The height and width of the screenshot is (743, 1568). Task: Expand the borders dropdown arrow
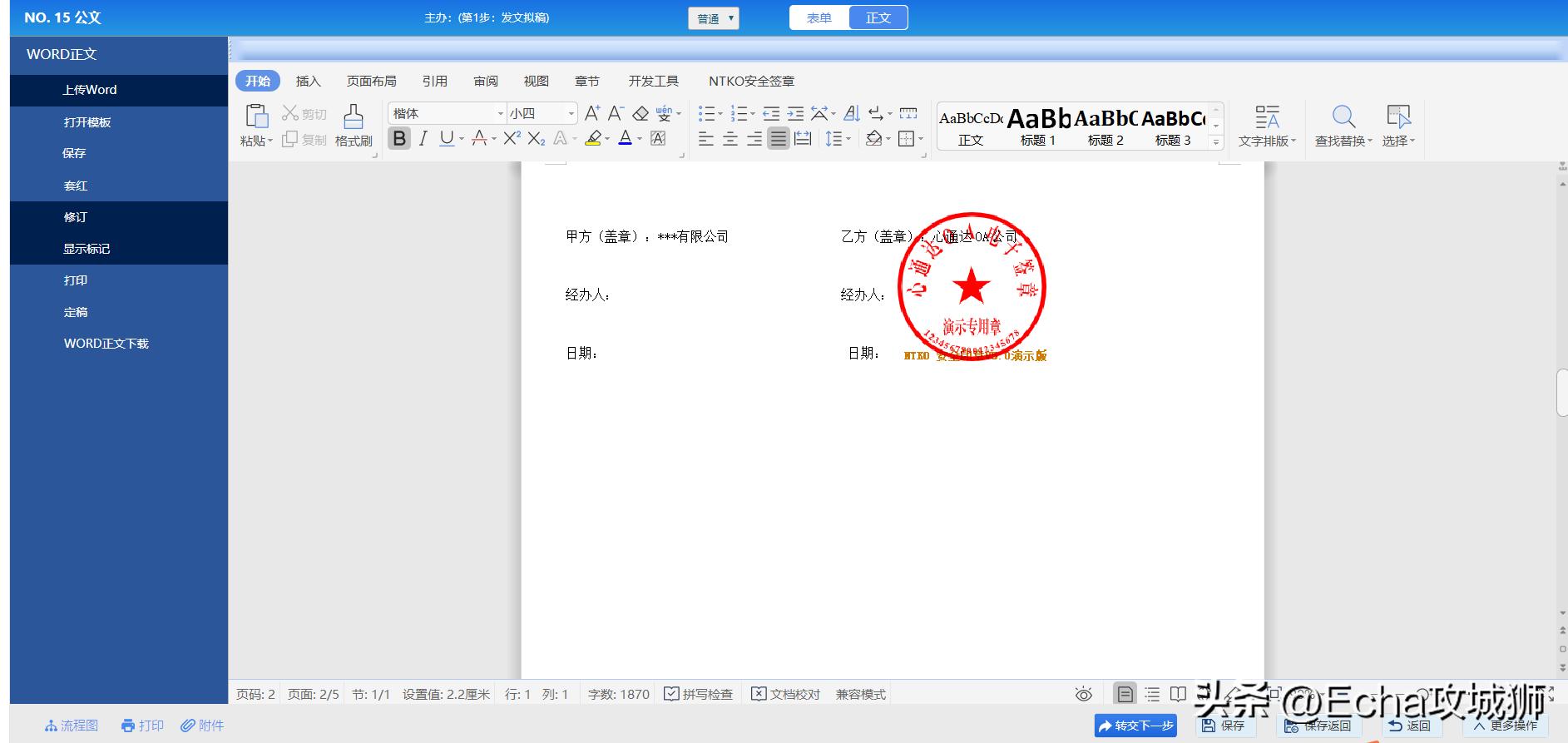(921, 139)
